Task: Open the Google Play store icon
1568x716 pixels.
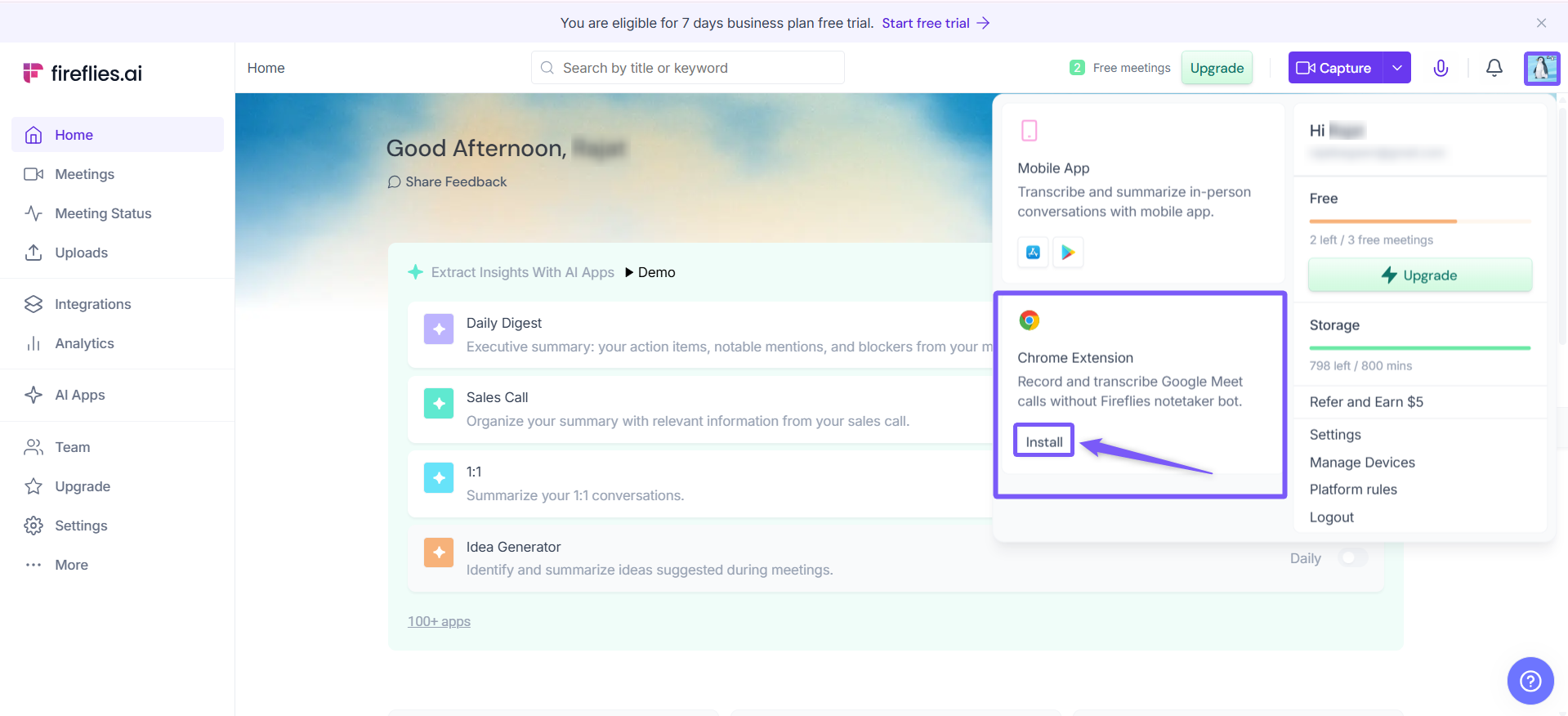Action: click(1068, 253)
